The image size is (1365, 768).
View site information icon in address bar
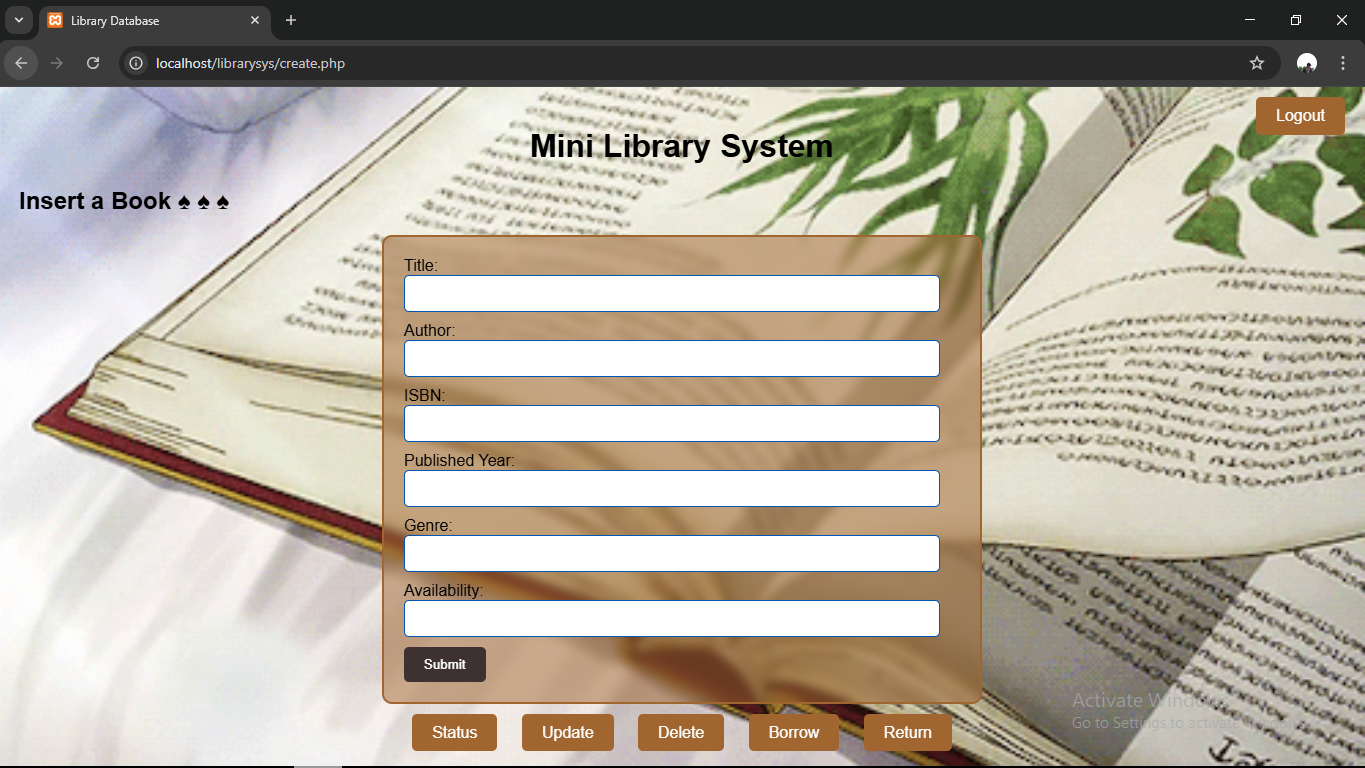tap(137, 63)
